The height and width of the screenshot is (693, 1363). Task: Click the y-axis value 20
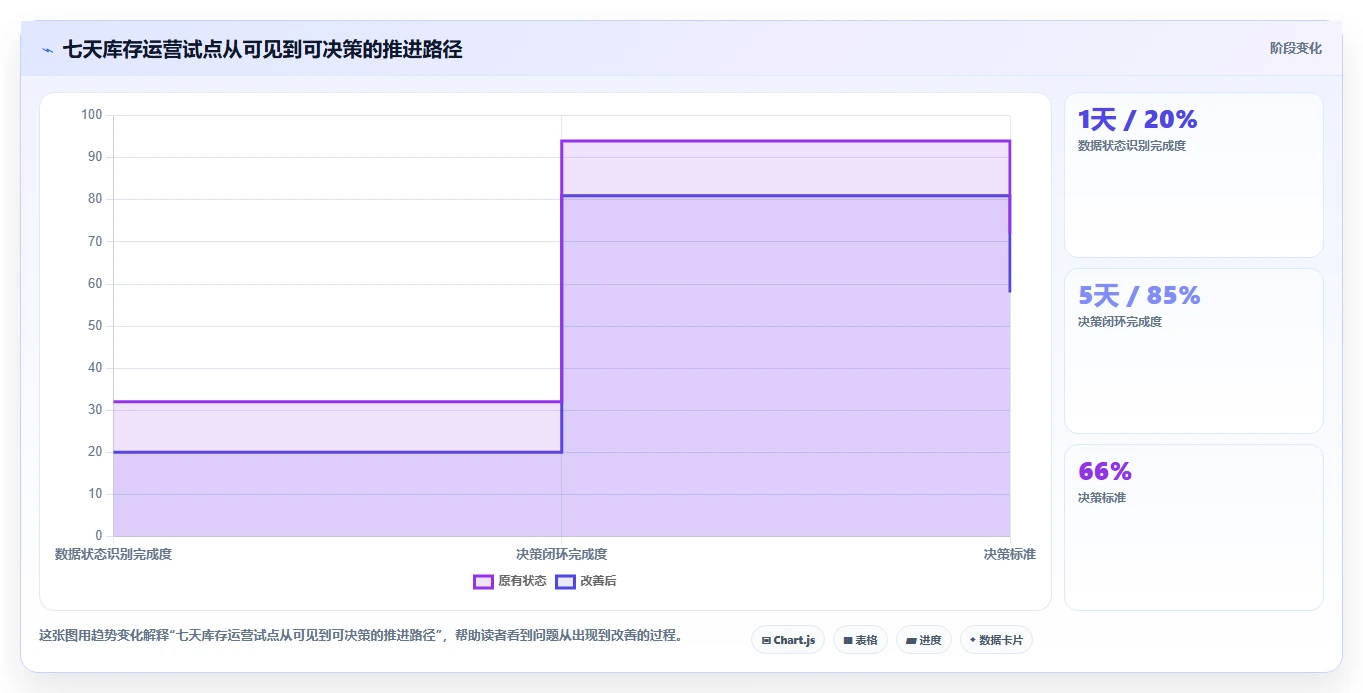click(96, 452)
